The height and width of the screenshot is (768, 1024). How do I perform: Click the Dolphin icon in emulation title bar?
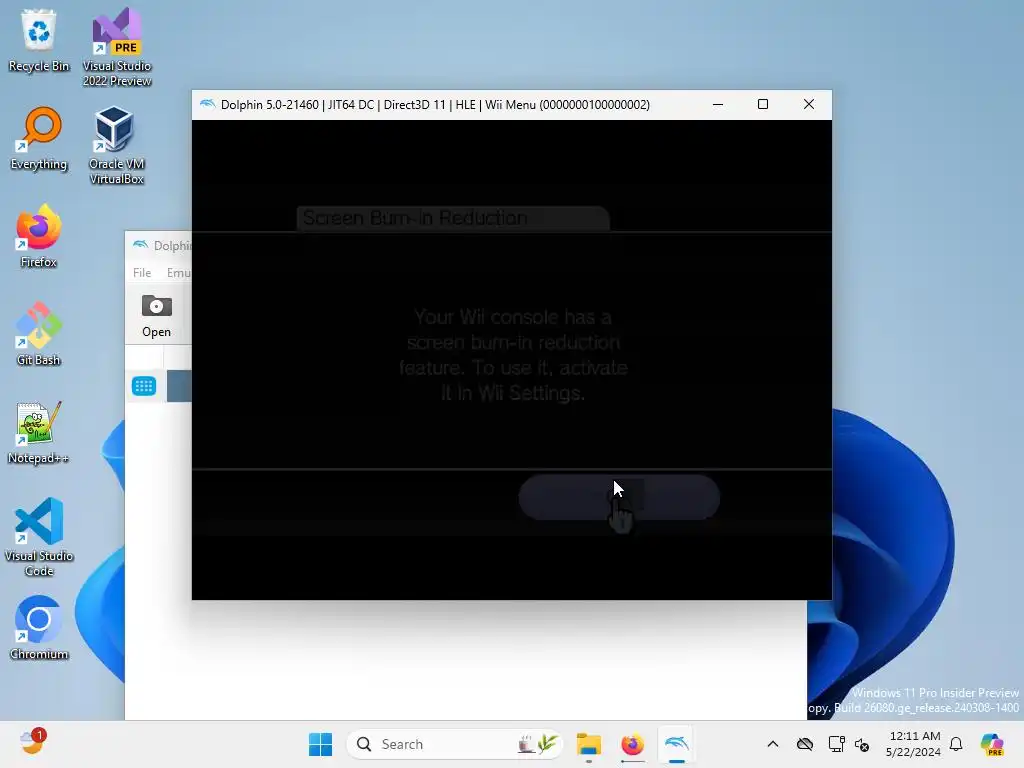tap(207, 104)
